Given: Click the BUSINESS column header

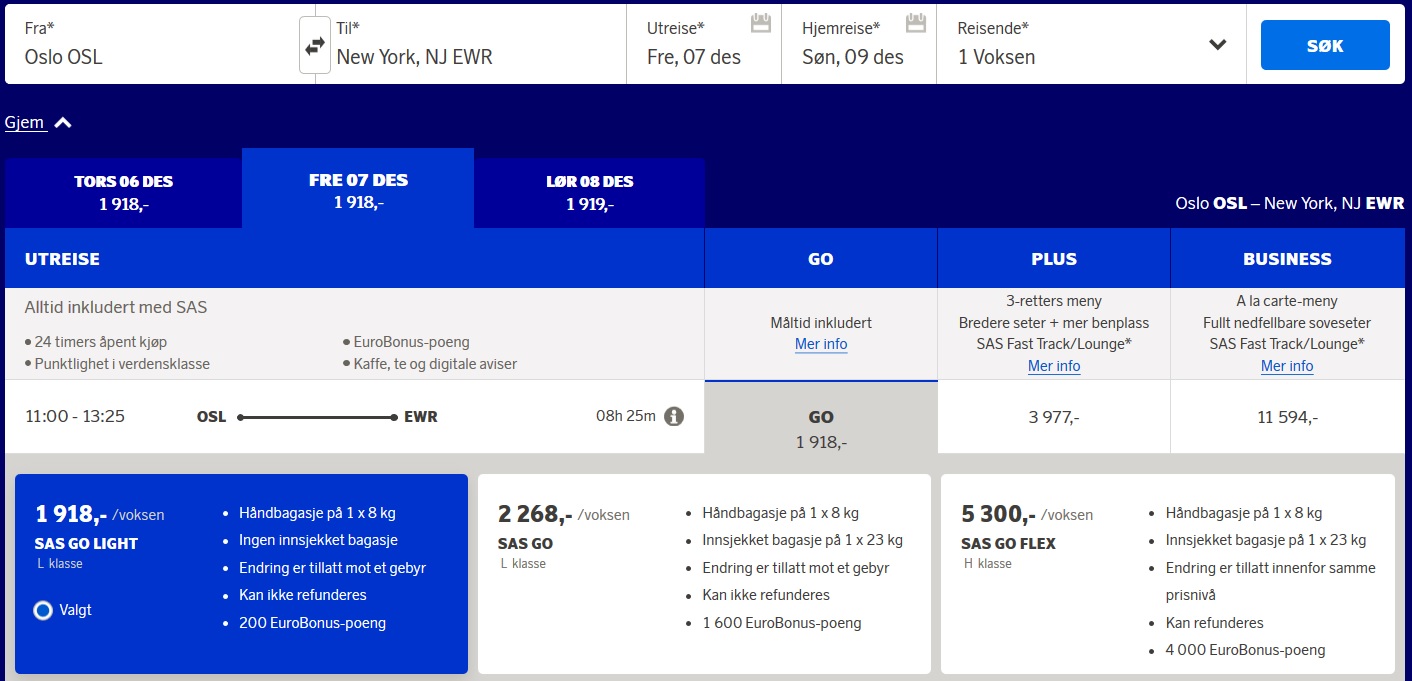Looking at the screenshot, I should click(1288, 259).
